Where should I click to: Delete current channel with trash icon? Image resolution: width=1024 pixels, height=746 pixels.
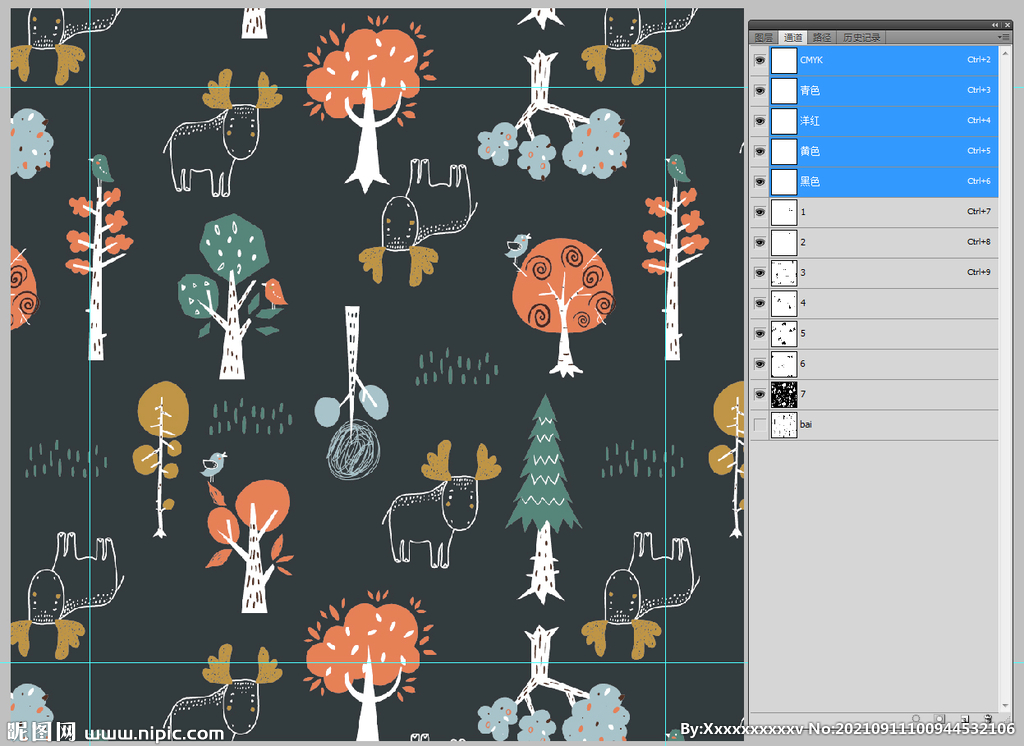click(989, 719)
